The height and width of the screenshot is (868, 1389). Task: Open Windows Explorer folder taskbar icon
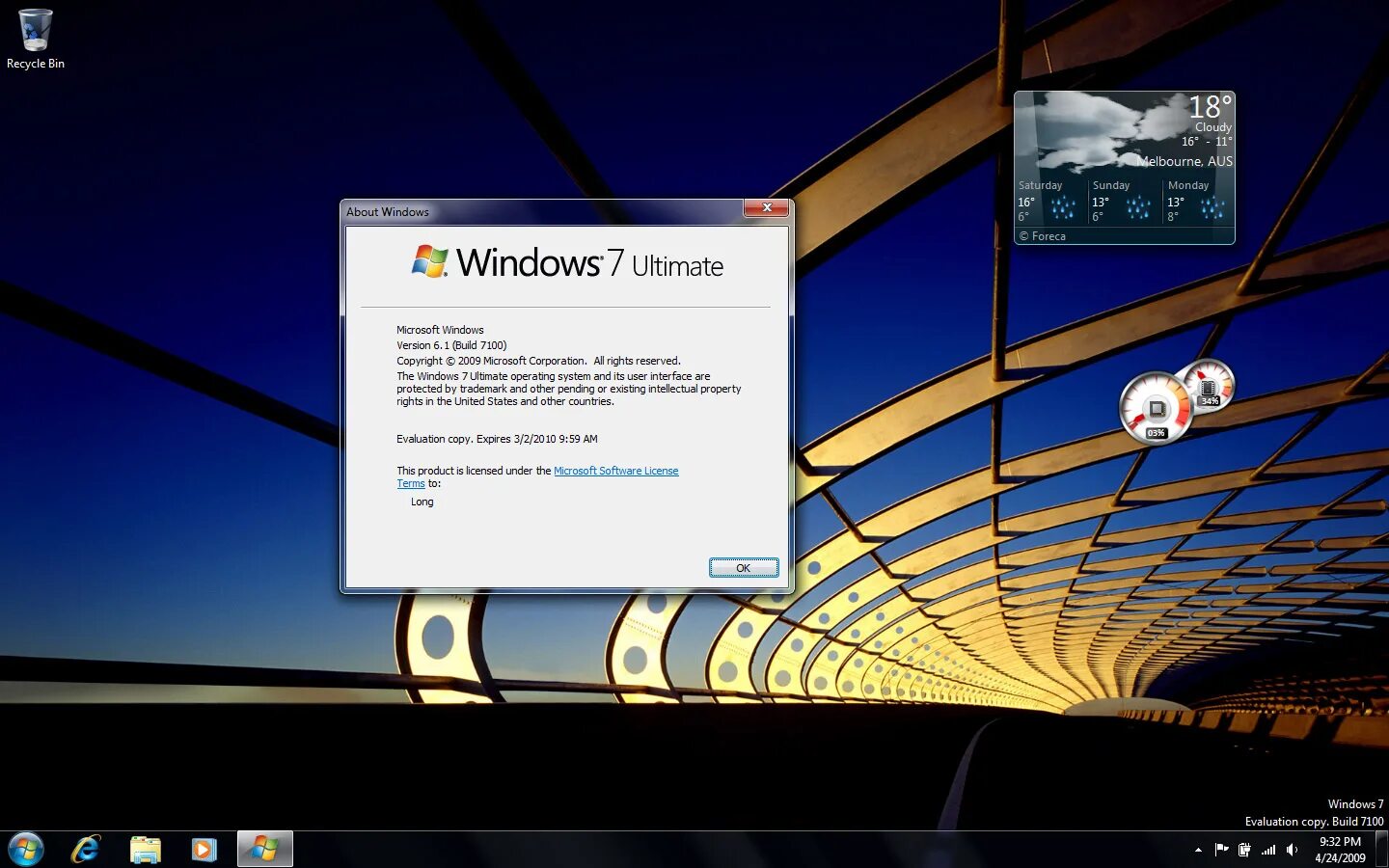pyautogui.click(x=146, y=850)
